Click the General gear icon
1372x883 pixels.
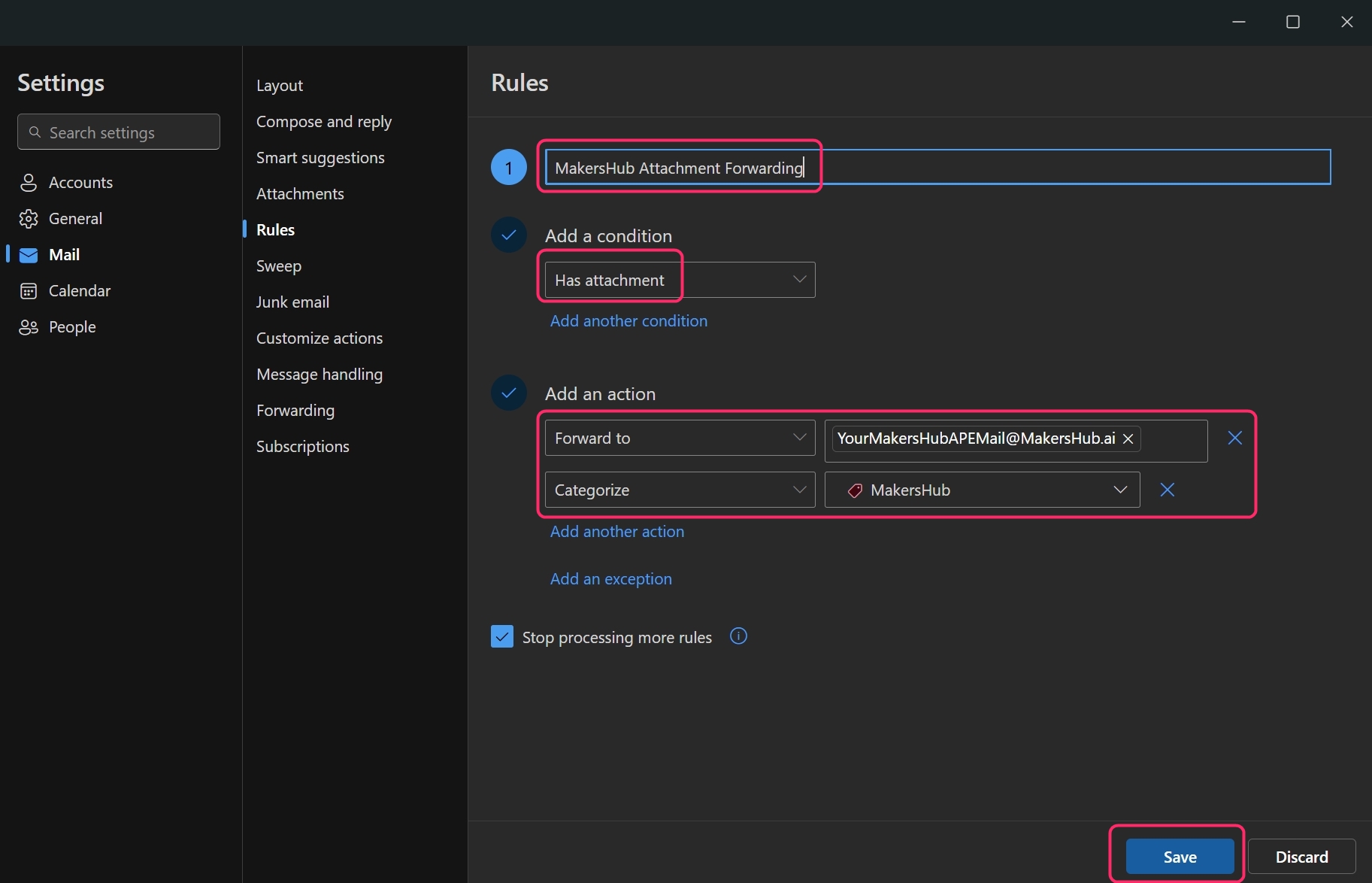[29, 219]
